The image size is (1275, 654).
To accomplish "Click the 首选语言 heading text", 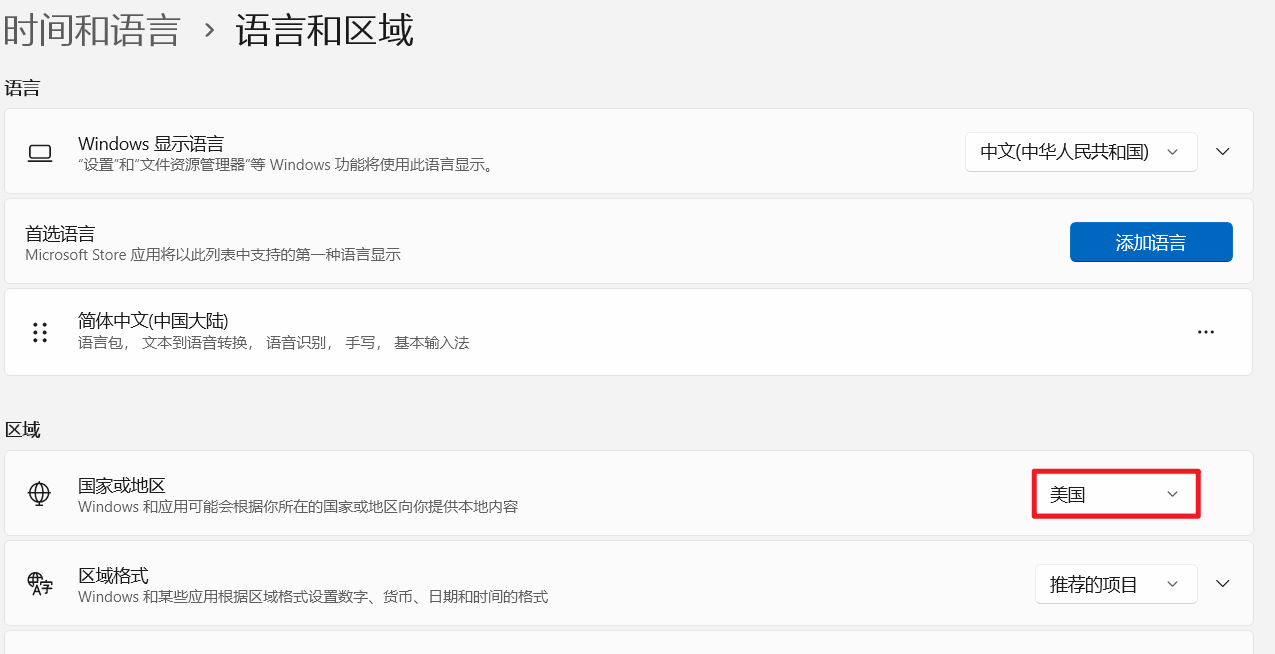I will [x=60, y=234].
